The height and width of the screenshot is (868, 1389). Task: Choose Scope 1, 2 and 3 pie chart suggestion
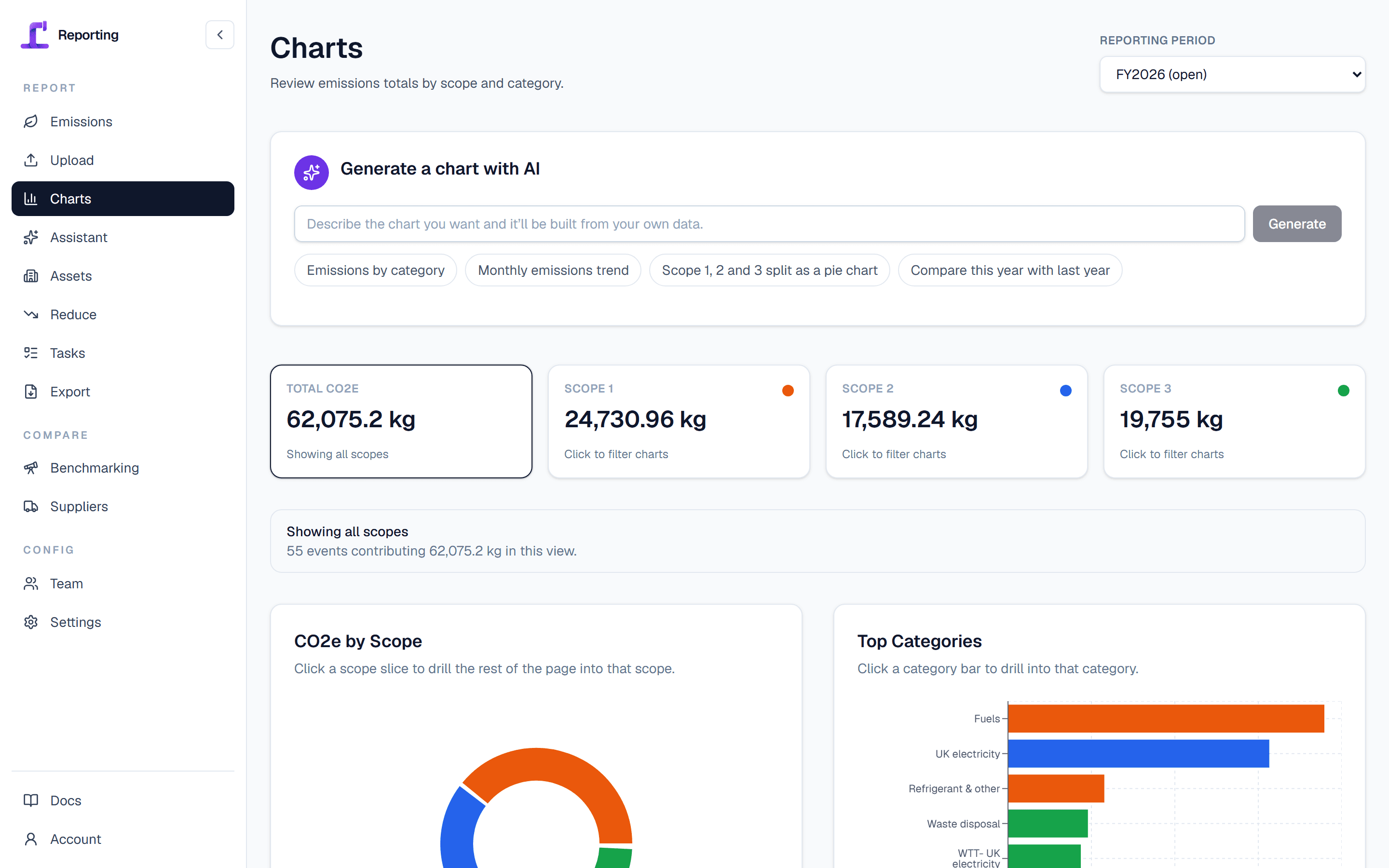(x=769, y=270)
